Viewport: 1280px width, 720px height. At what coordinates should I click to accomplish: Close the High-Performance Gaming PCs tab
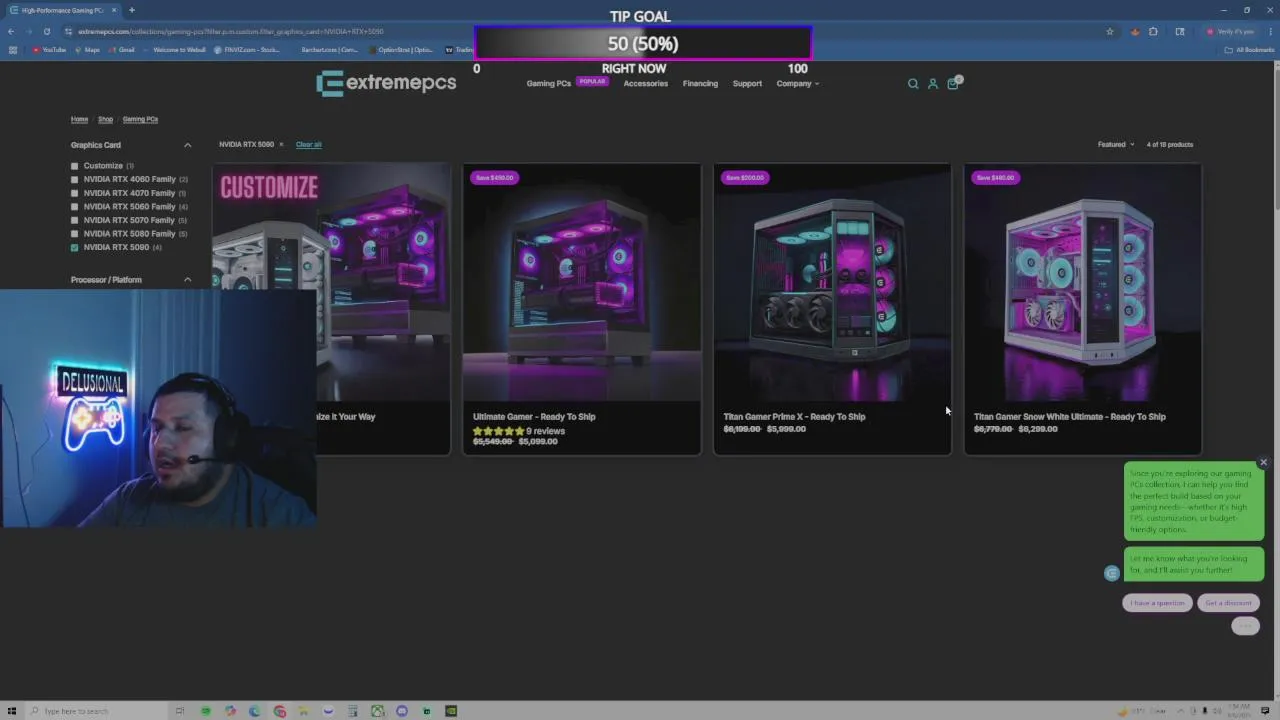114,10
